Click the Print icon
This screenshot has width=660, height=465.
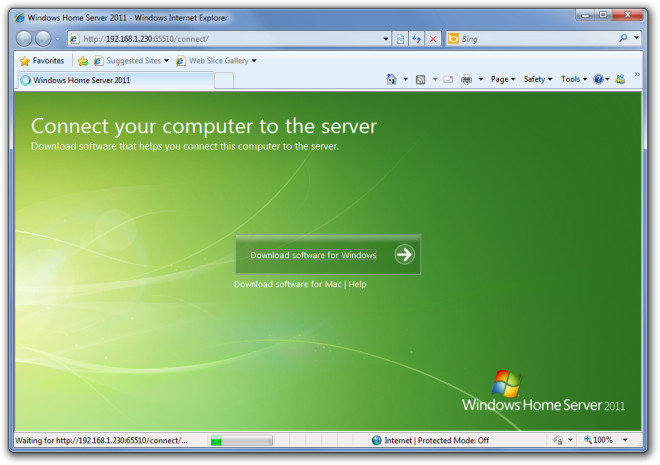pyautogui.click(x=466, y=79)
